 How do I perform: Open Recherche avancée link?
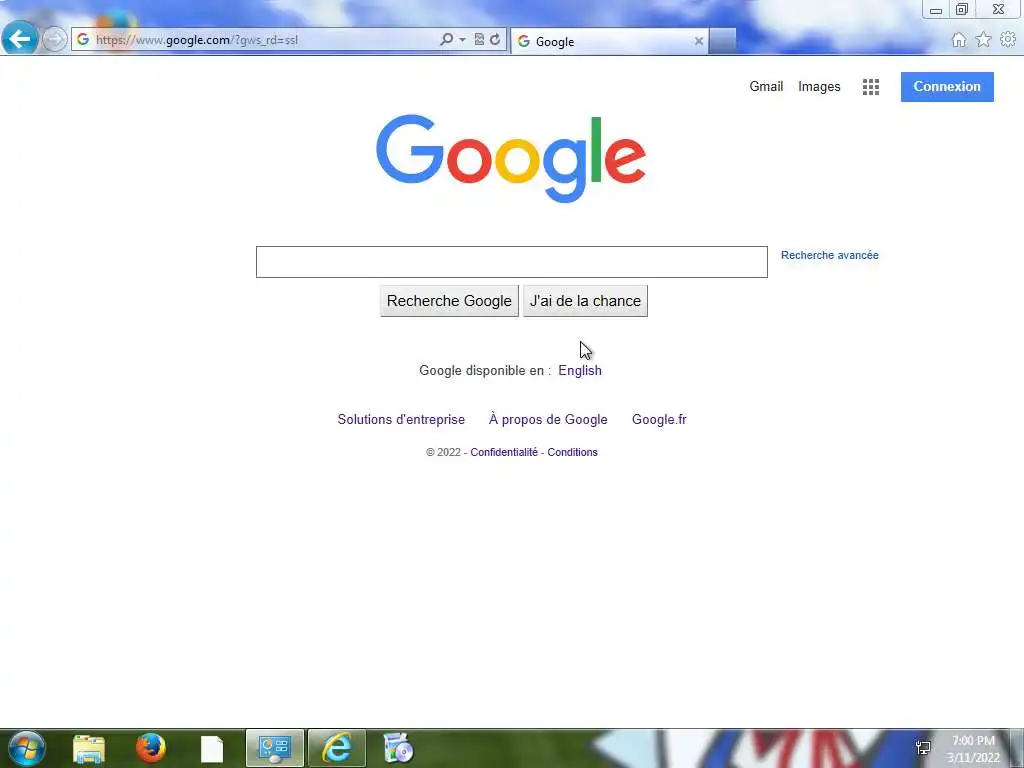pos(829,255)
